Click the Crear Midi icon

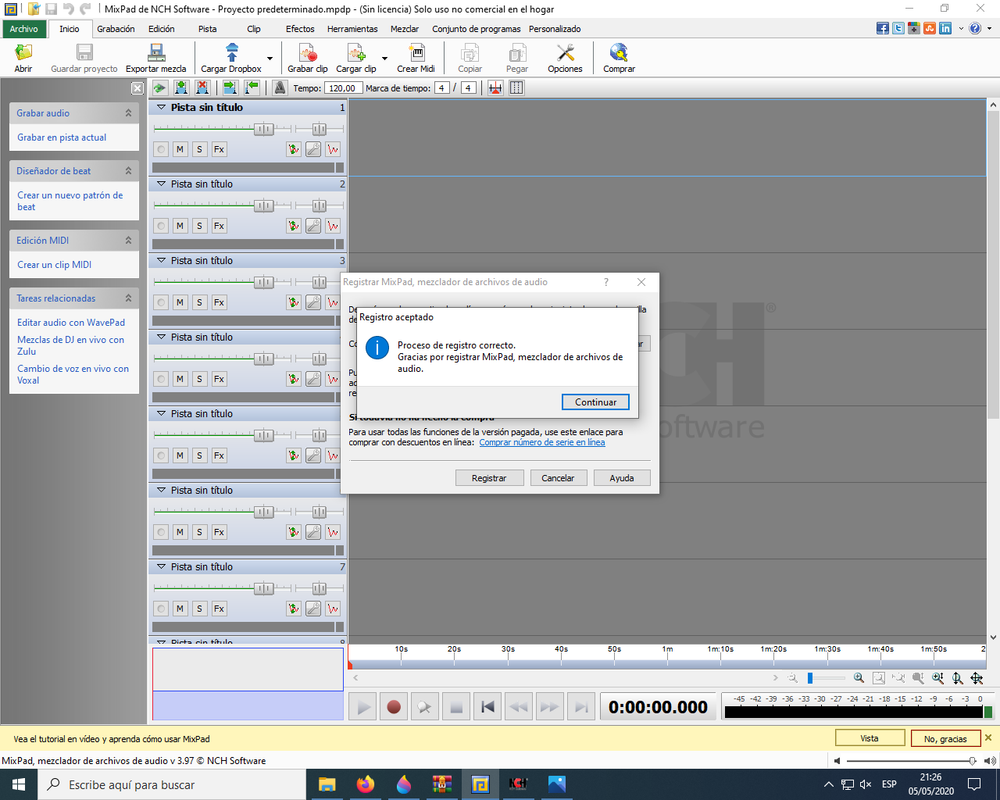(416, 58)
